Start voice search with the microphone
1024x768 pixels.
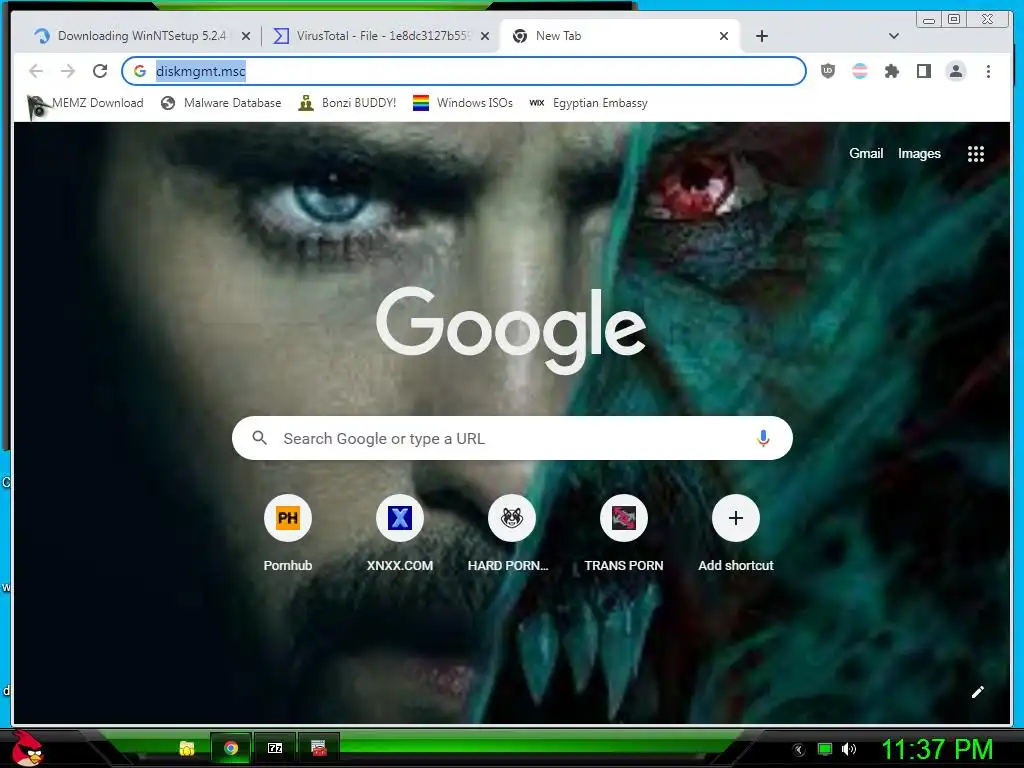[763, 438]
